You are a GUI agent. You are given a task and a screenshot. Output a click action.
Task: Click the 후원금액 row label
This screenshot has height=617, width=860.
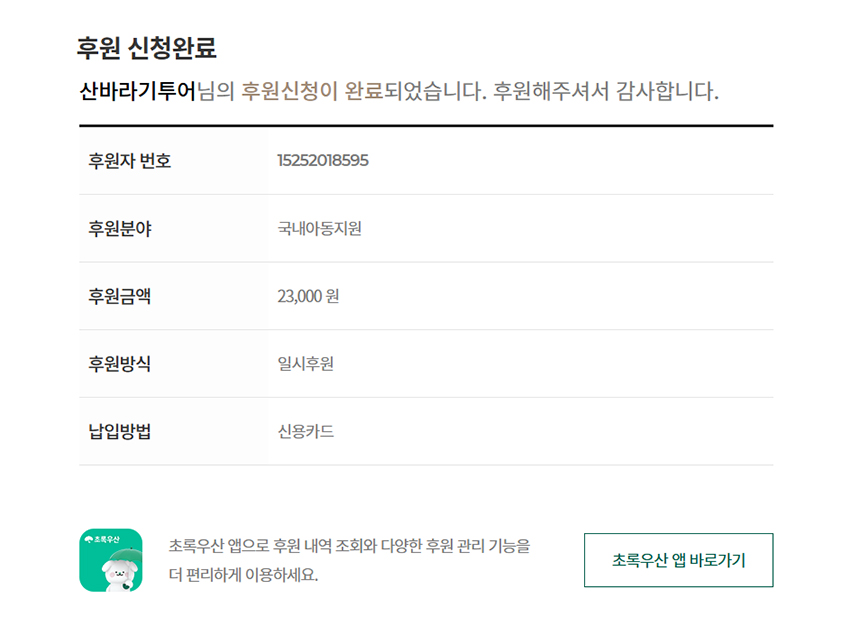[120, 296]
